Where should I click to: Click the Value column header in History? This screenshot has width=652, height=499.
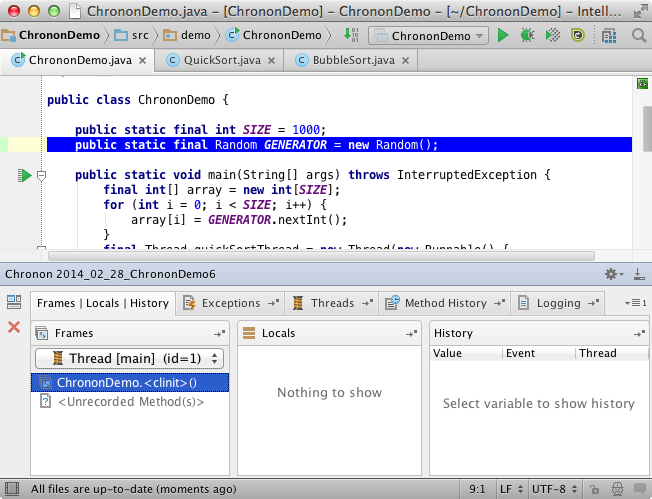point(466,353)
